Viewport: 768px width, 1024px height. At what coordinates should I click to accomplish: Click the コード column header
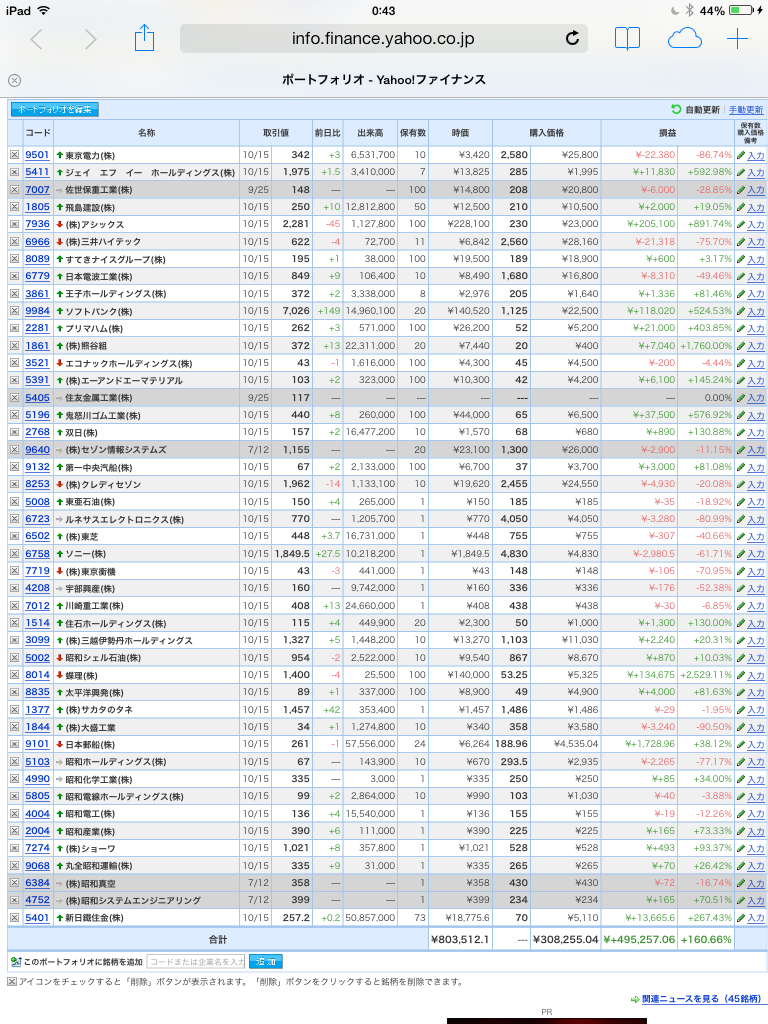tap(37, 133)
